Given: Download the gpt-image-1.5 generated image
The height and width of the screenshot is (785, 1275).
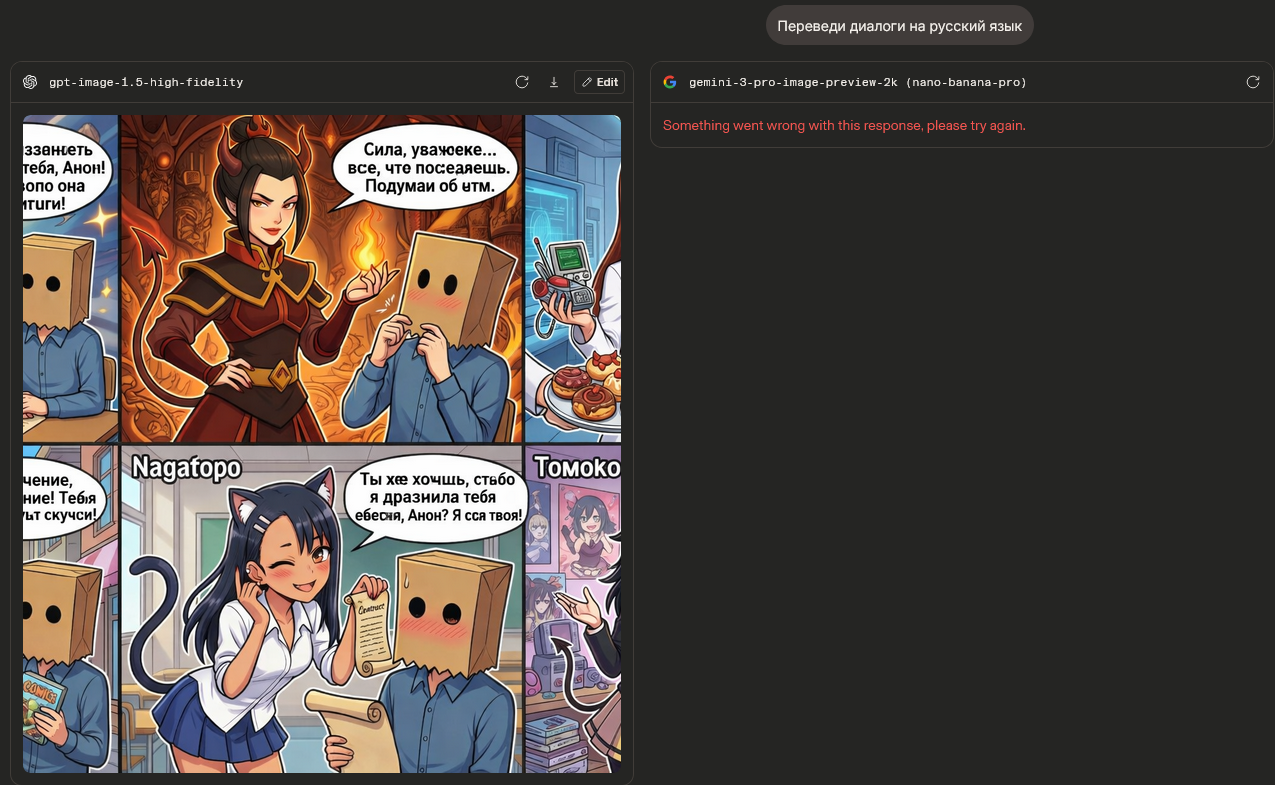Looking at the screenshot, I should 554,82.
